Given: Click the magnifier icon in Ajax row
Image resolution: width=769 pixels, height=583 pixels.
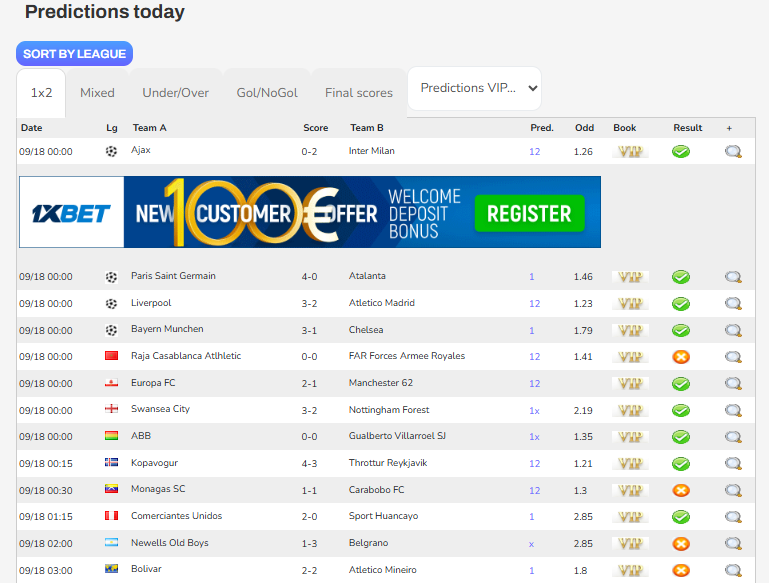Looking at the screenshot, I should [733, 152].
